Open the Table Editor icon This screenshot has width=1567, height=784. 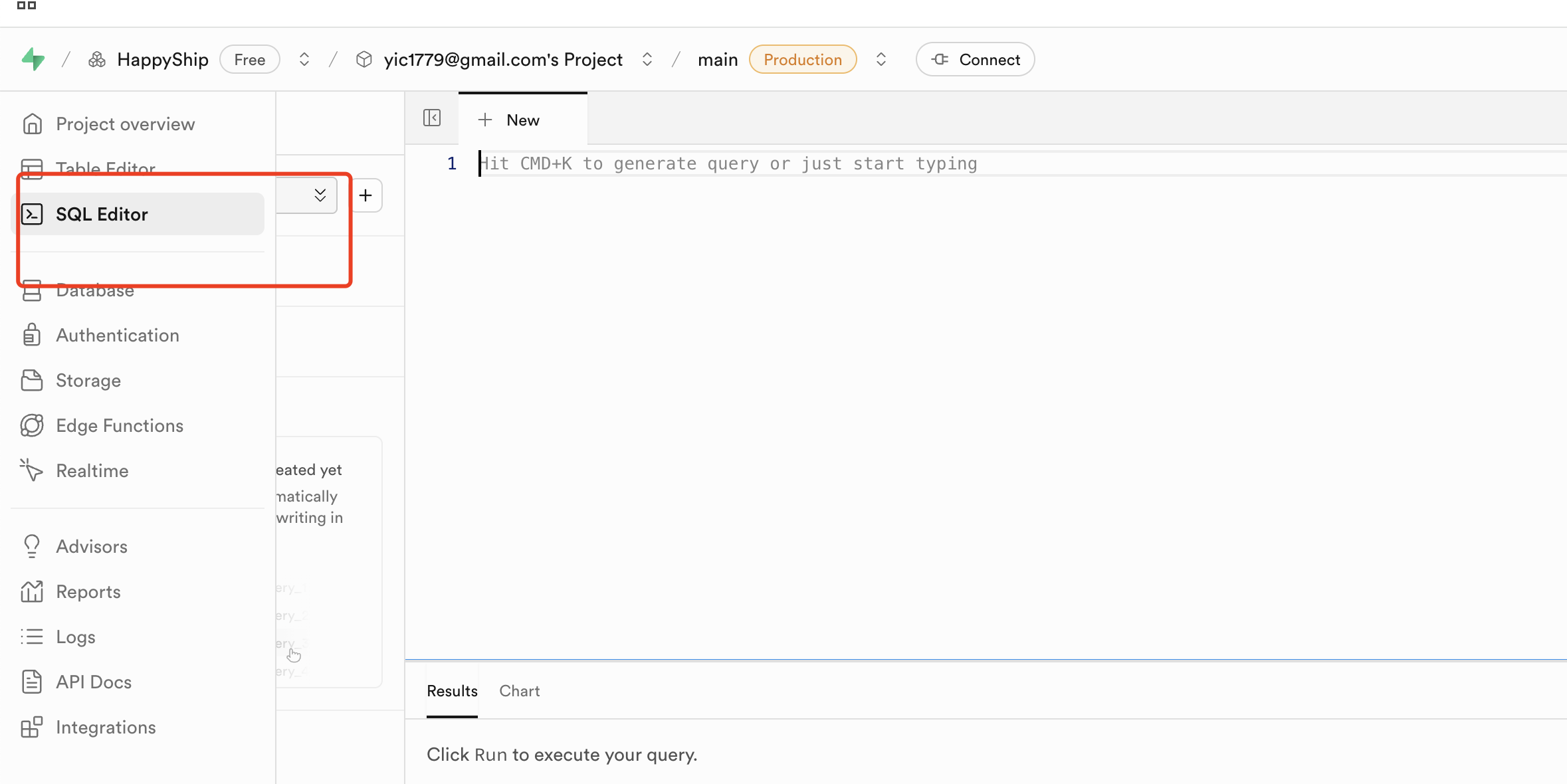tap(32, 169)
